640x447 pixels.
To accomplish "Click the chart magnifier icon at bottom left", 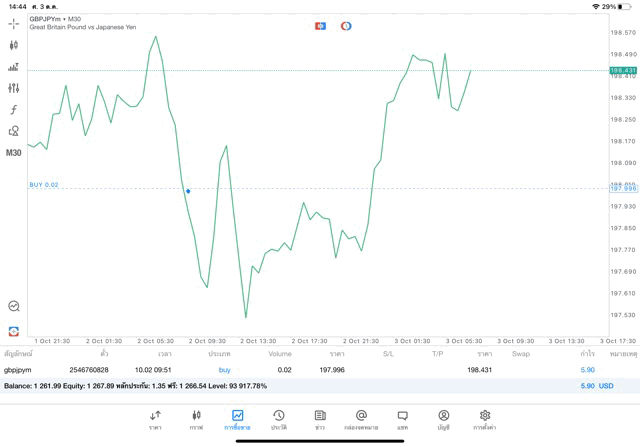I will (13, 307).
